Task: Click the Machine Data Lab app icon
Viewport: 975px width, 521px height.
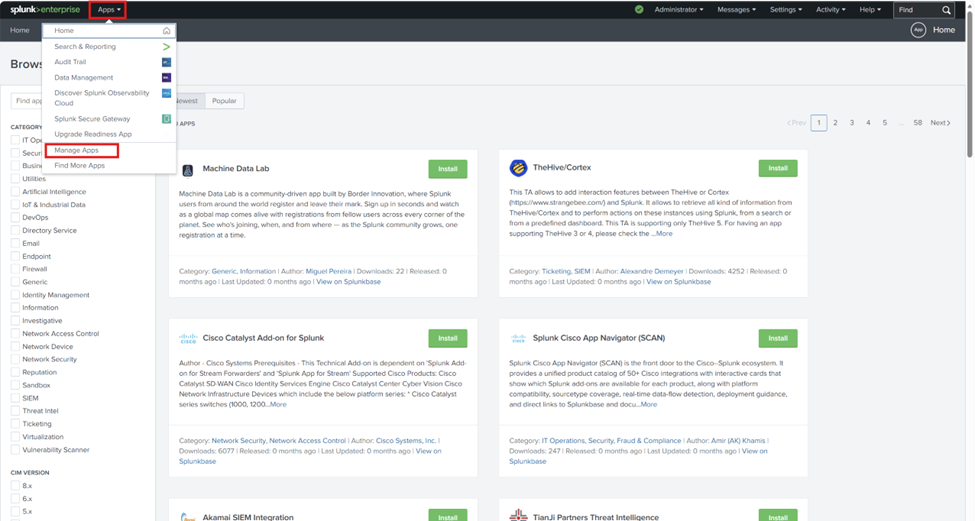Action: pos(188,170)
